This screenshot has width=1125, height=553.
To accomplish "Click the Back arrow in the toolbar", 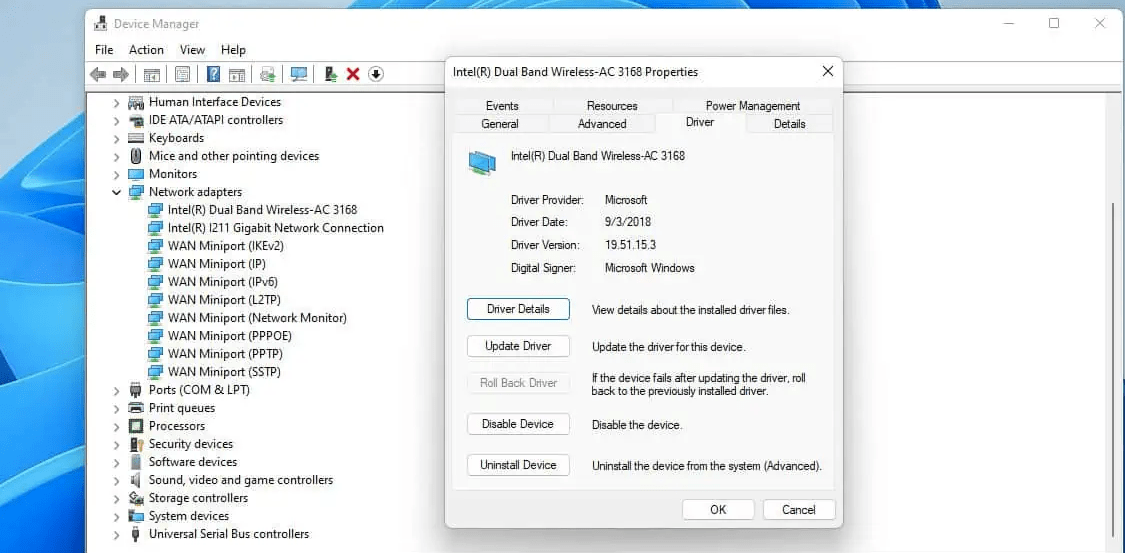I will 98,74.
